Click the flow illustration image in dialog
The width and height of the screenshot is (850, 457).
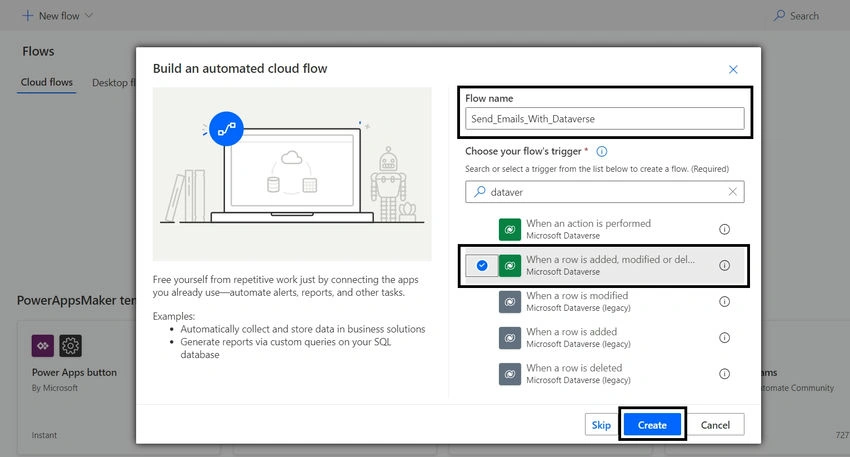(292, 174)
